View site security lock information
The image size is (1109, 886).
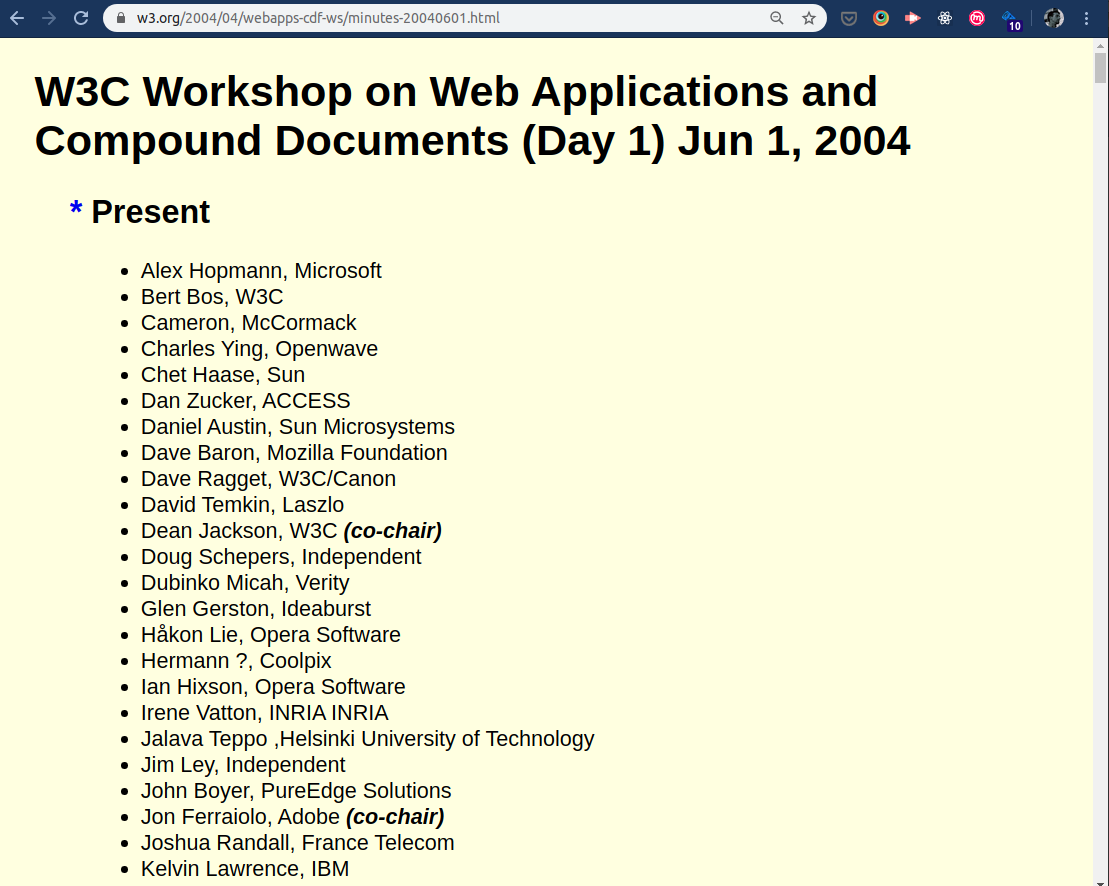click(x=121, y=18)
